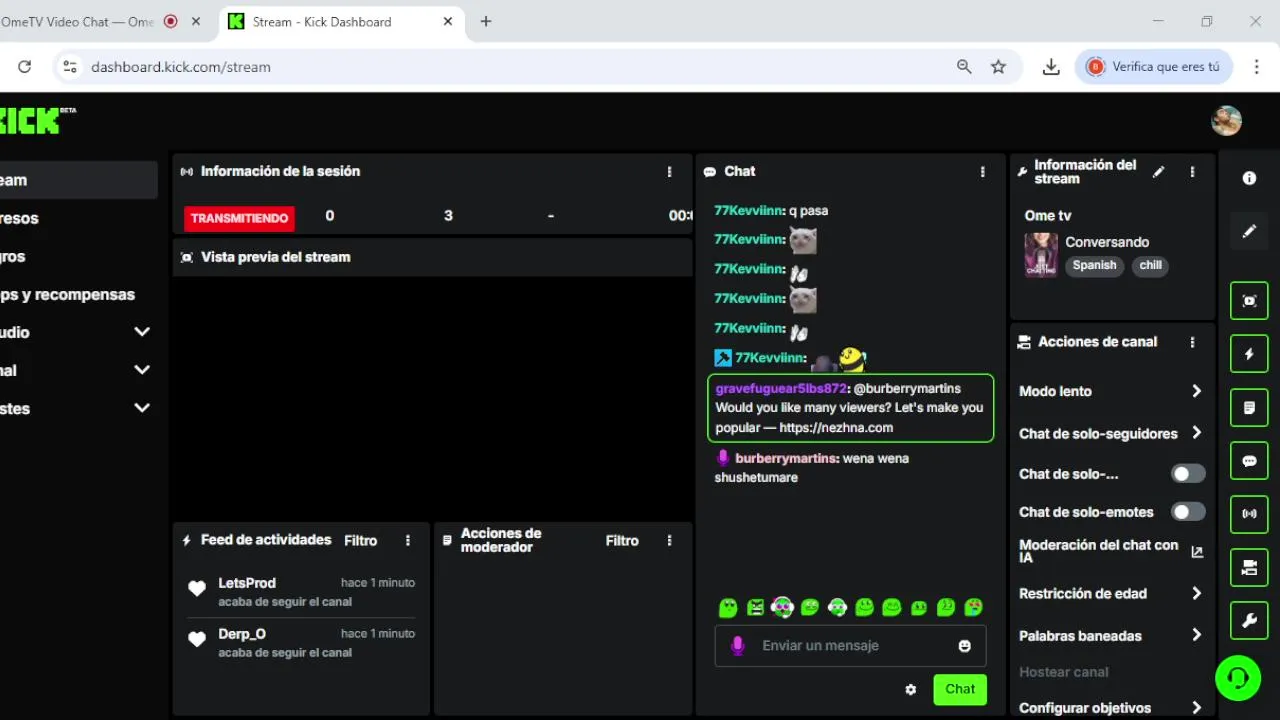Click the browser zoom magnifier icon
This screenshot has width=1280, height=720.
tap(964, 67)
